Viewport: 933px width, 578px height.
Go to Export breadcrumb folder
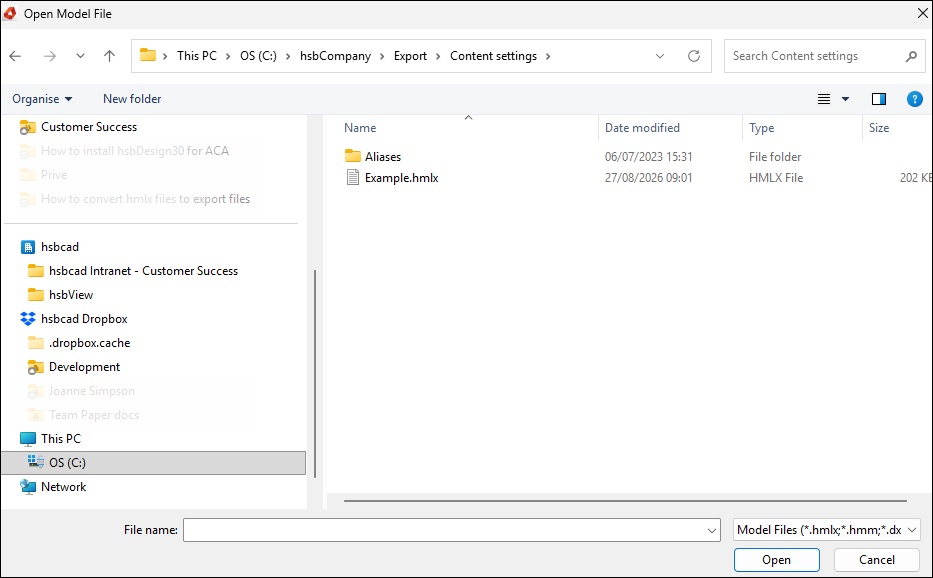tap(411, 56)
